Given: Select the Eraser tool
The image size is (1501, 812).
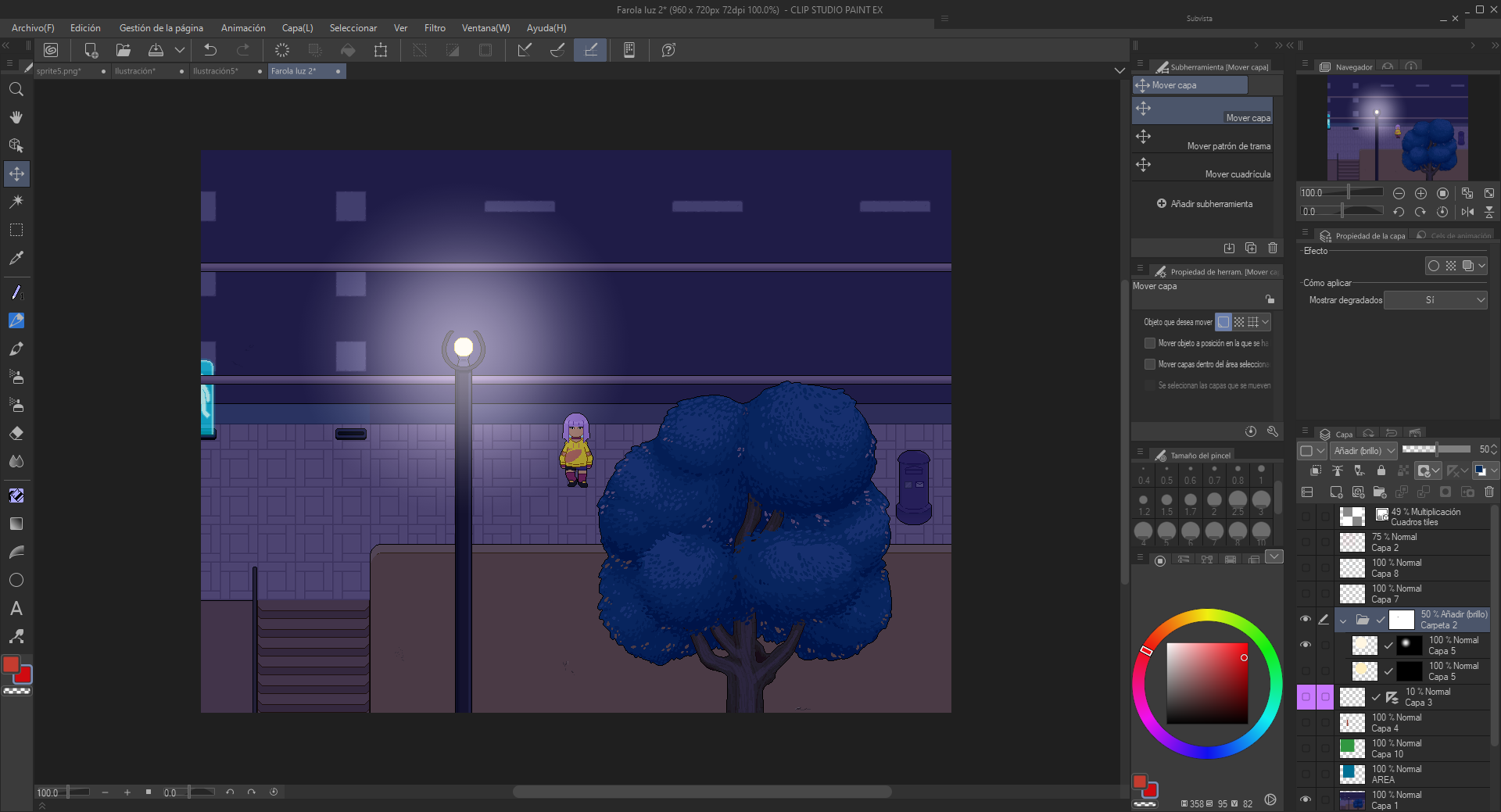Looking at the screenshot, I should (16, 433).
